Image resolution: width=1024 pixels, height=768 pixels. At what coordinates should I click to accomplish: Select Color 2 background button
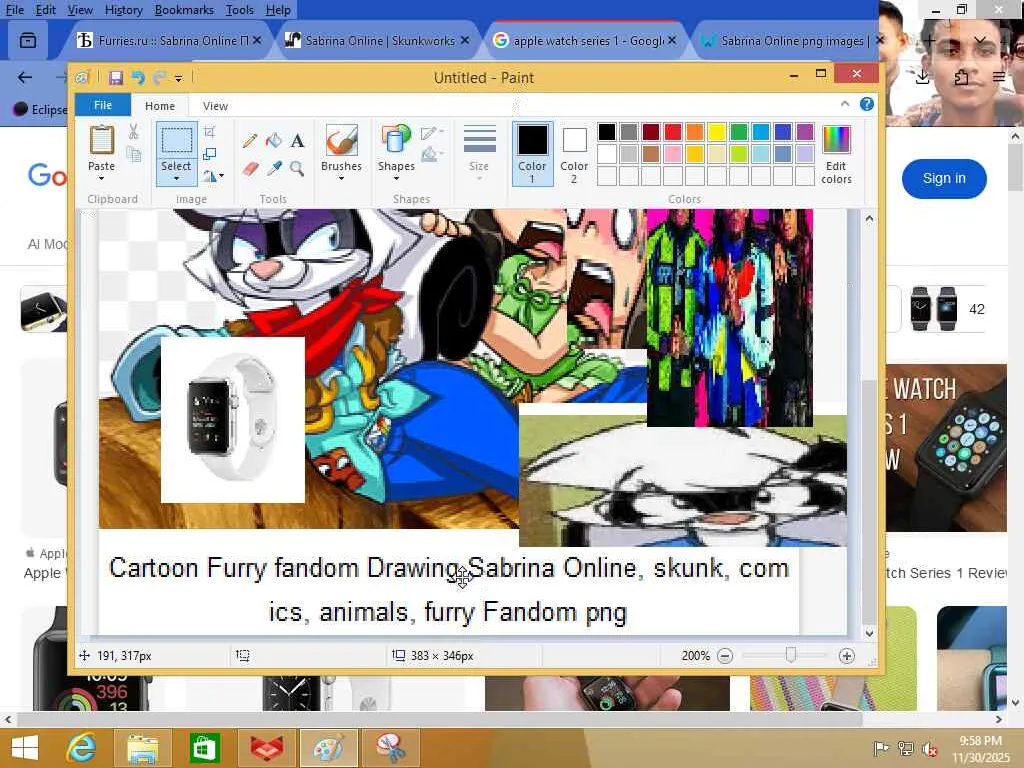pyautogui.click(x=574, y=154)
